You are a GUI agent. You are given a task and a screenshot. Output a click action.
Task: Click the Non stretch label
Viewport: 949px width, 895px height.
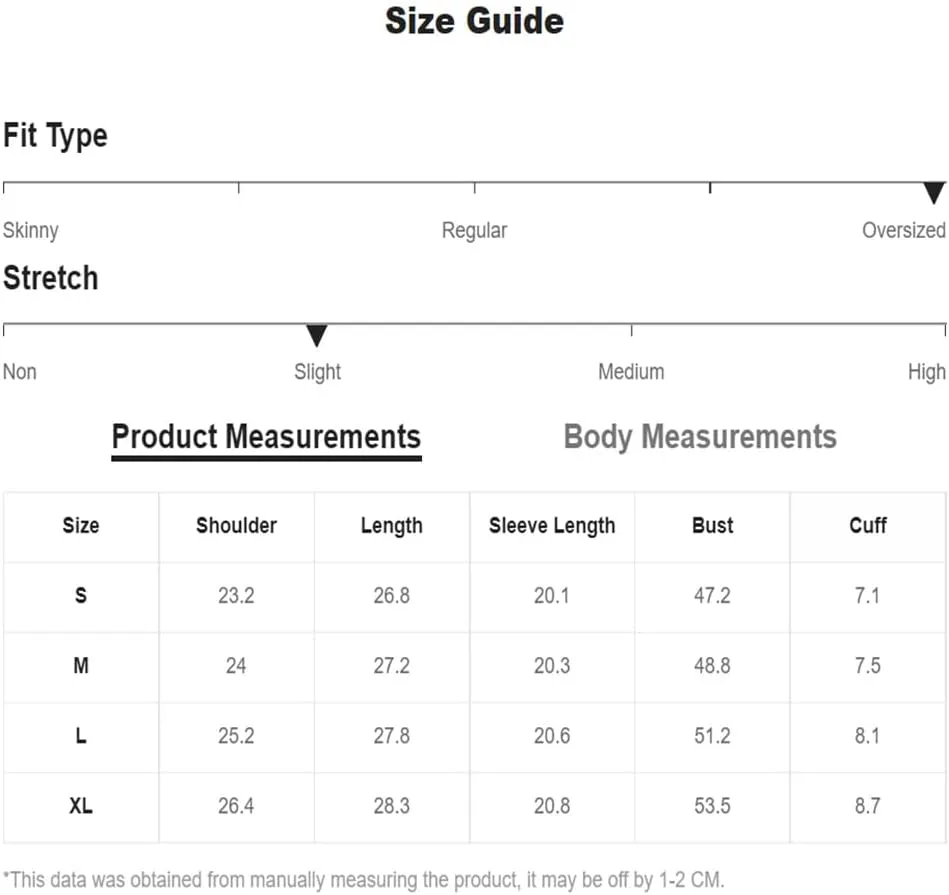tap(20, 372)
